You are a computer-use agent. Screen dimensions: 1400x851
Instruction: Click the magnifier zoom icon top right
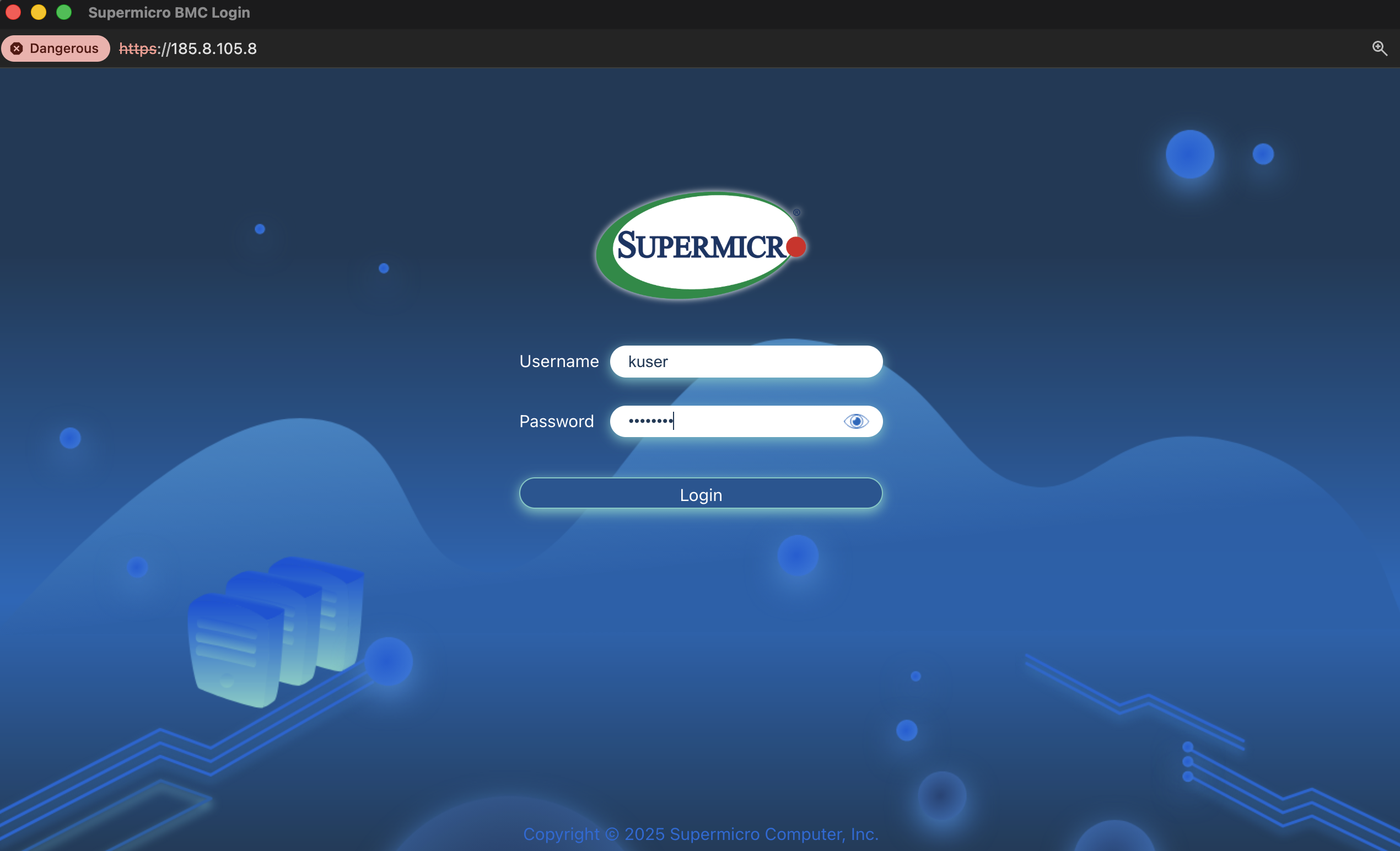coord(1380,49)
